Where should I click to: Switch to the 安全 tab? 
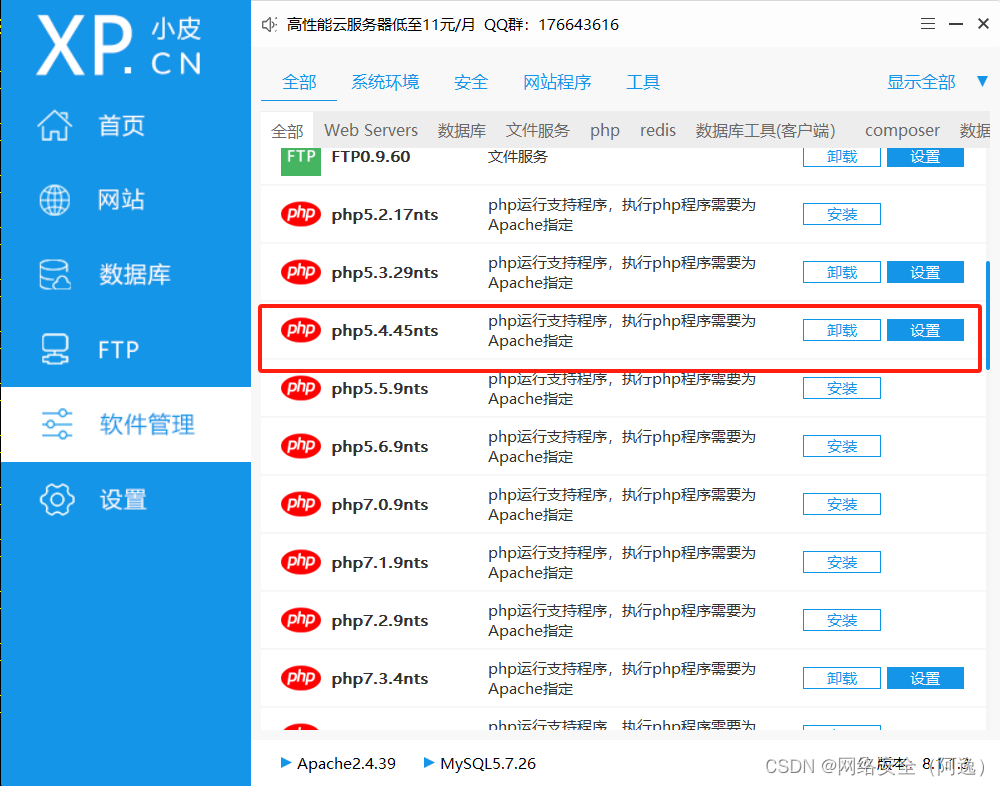coord(471,82)
